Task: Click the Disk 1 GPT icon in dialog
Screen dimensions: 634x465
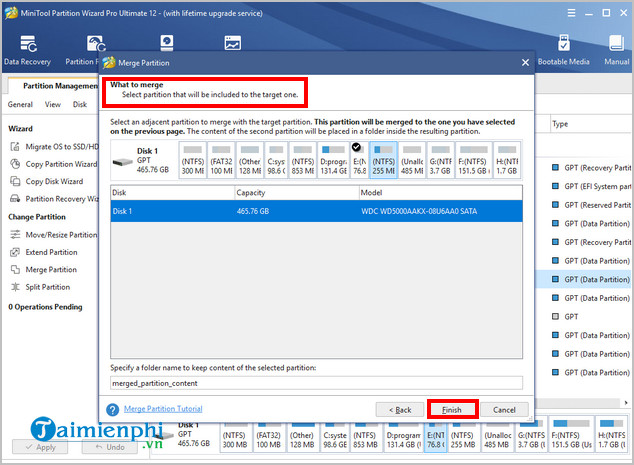Action: coord(123,162)
